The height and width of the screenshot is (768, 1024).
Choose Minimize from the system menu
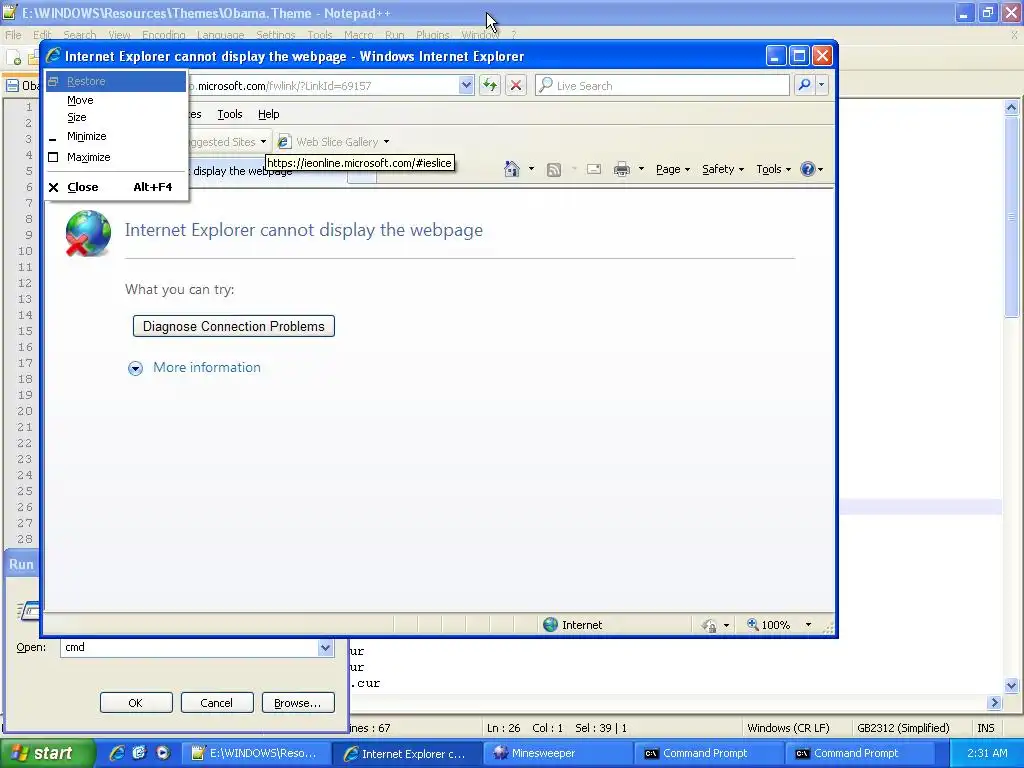pyautogui.click(x=116, y=136)
